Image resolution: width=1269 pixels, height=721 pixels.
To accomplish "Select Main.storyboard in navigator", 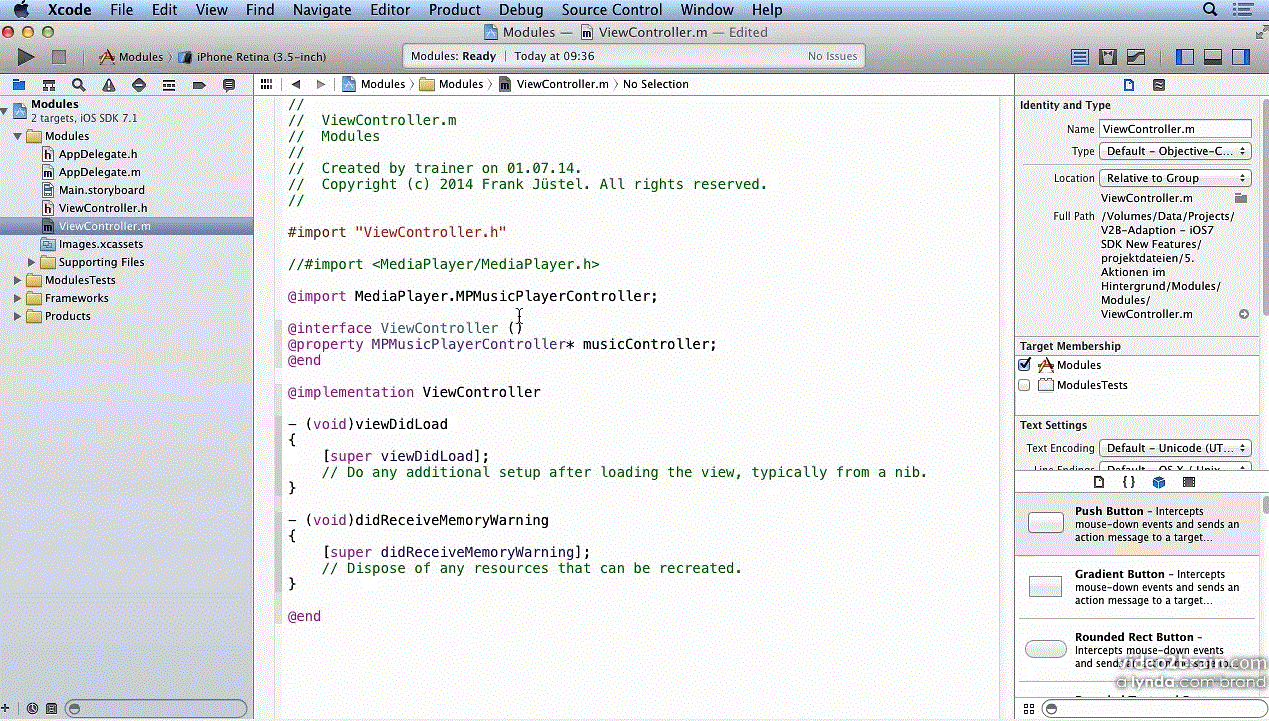I will (101, 190).
